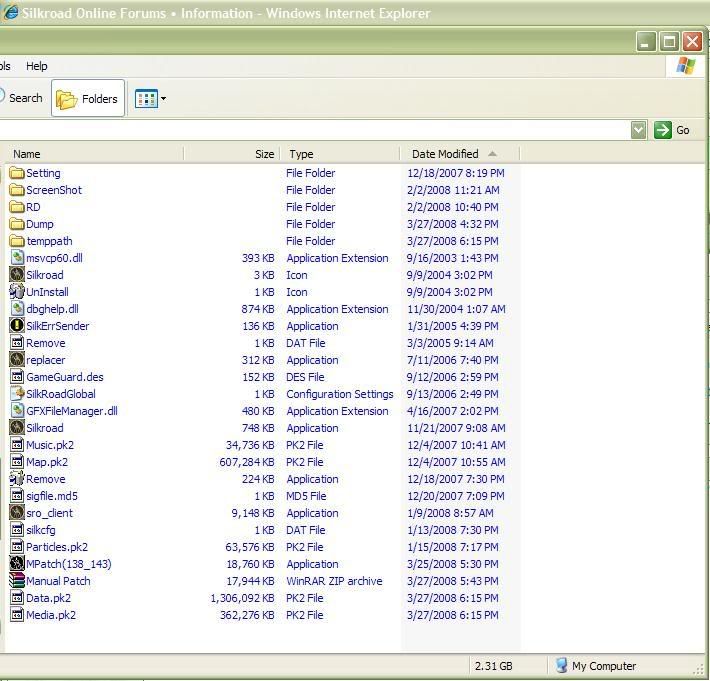Open the Views dropdown button
The height and width of the screenshot is (681, 710).
tap(150, 98)
